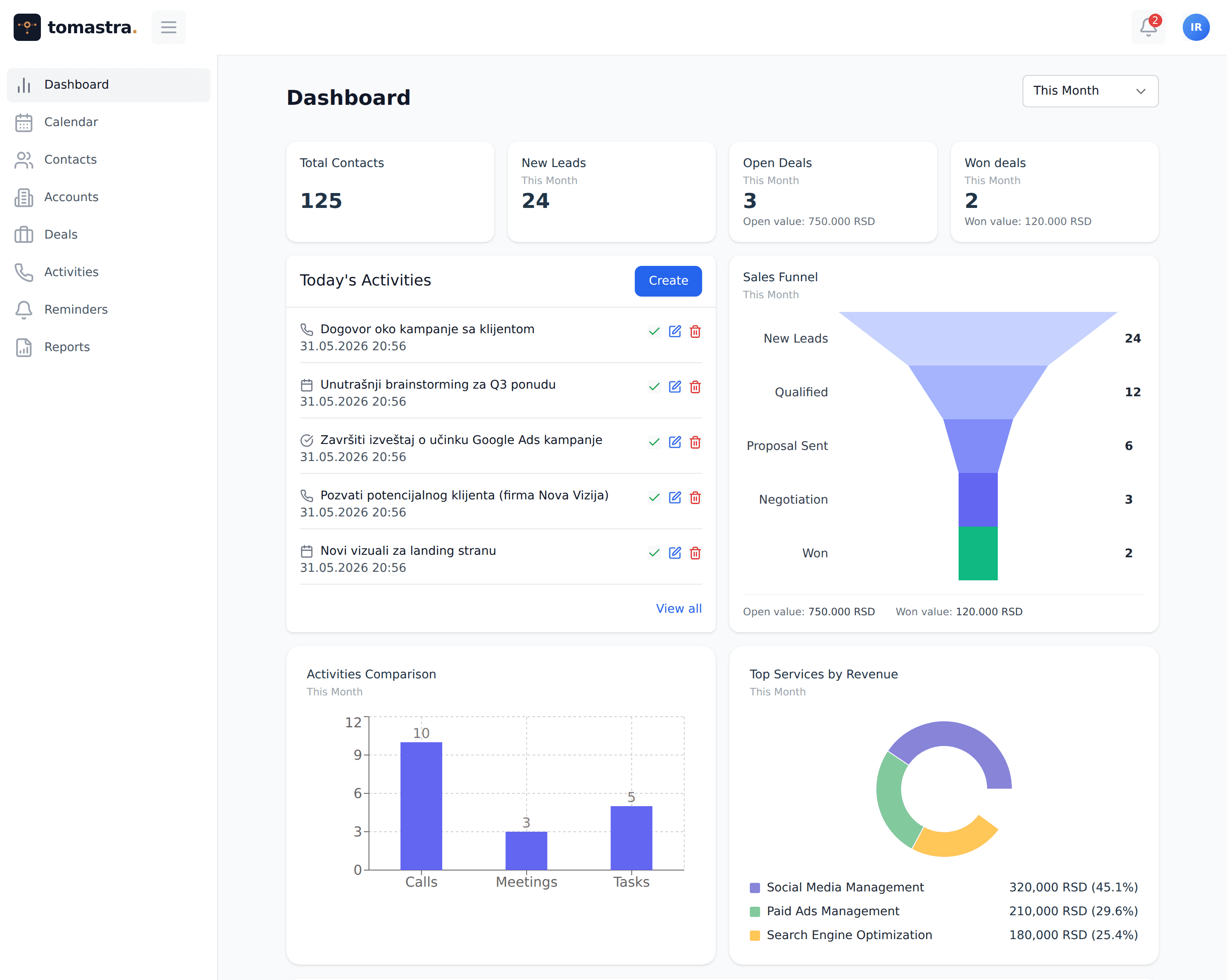Click the Create activity button

tap(668, 280)
